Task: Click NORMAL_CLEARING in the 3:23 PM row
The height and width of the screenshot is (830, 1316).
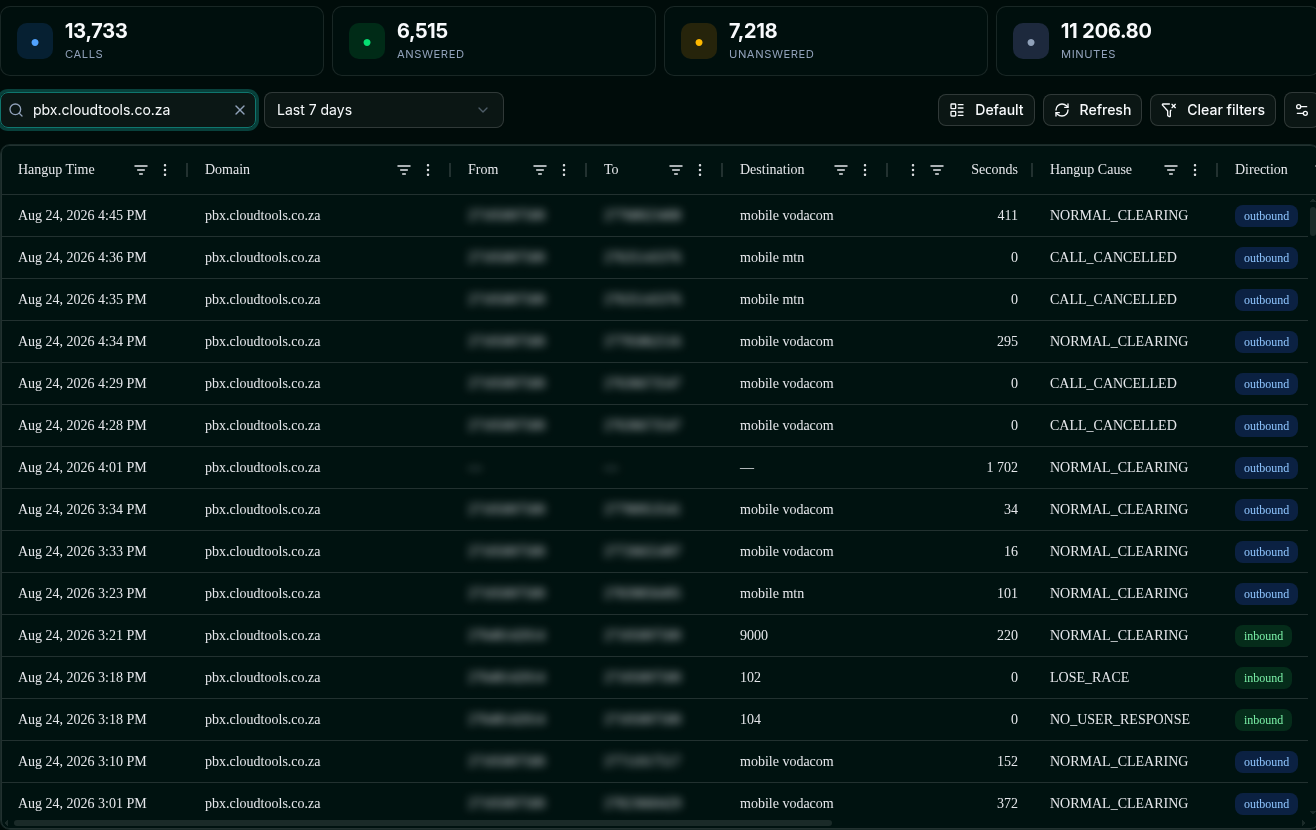Action: click(x=1119, y=594)
